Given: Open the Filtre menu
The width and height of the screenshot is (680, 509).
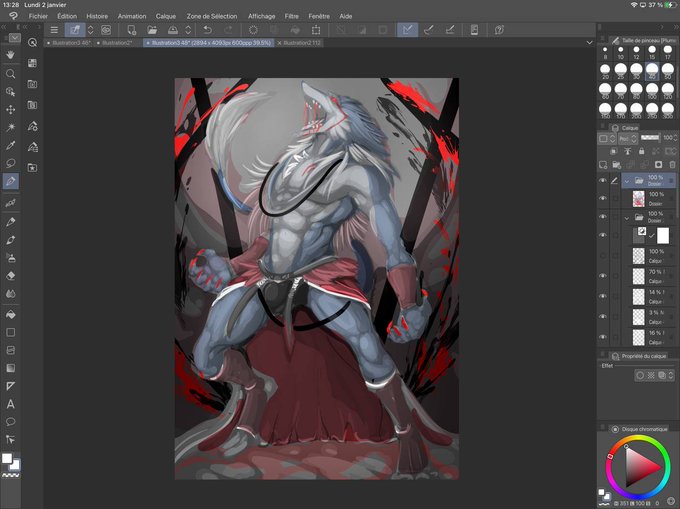Looking at the screenshot, I should [291, 16].
